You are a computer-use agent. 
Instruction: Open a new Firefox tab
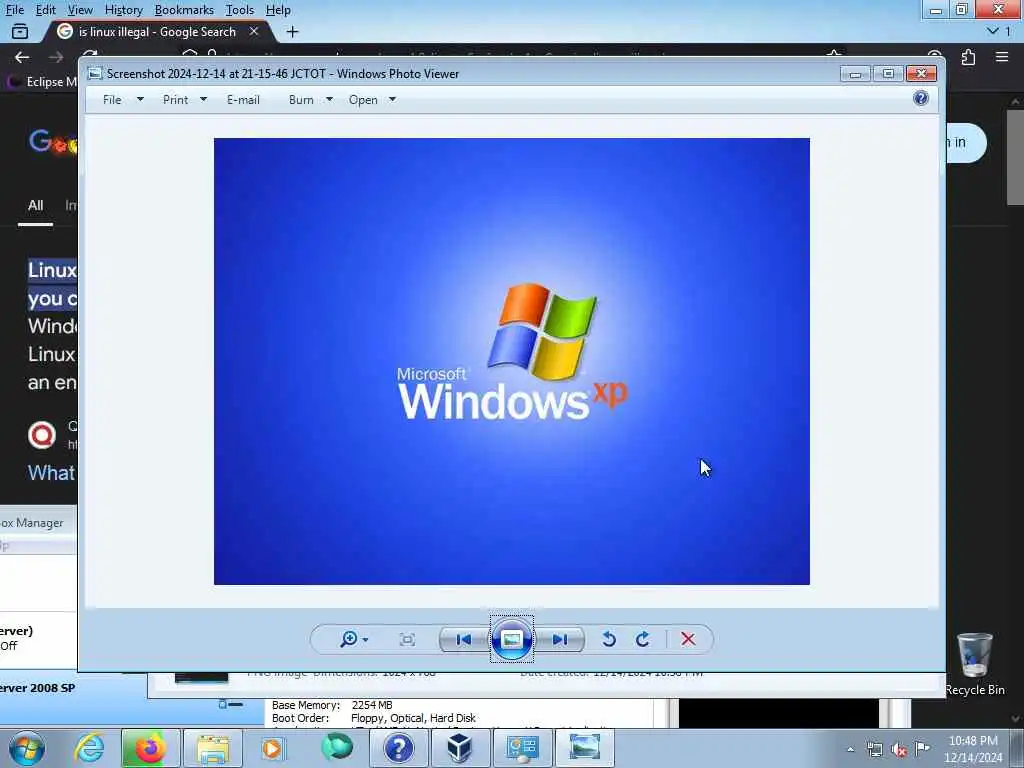[x=292, y=31]
